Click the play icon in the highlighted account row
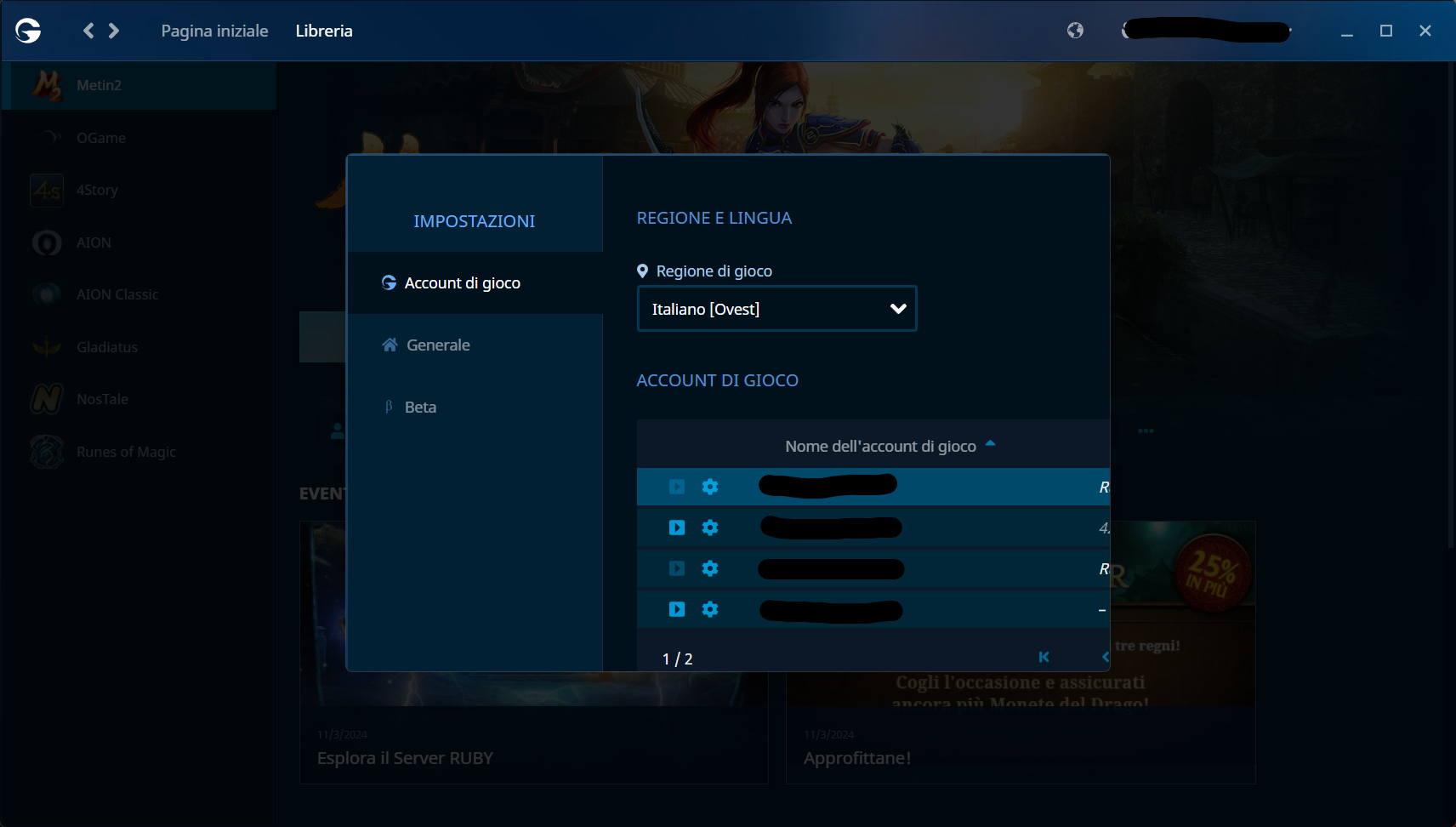The height and width of the screenshot is (827, 1456). 677,487
